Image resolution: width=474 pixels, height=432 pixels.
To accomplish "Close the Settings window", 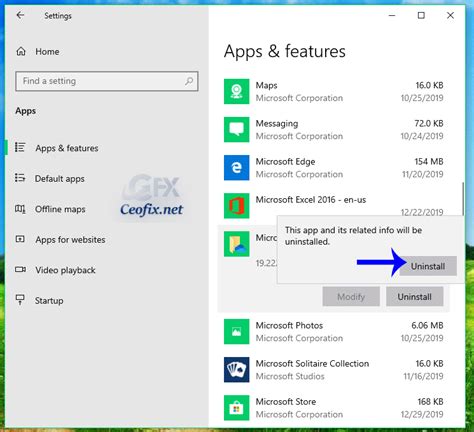I will [450, 15].
